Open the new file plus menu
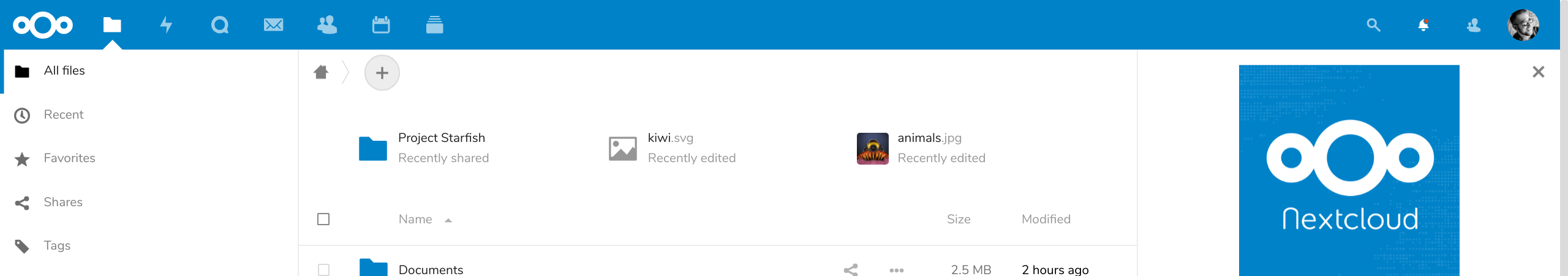1568x276 pixels. [382, 73]
